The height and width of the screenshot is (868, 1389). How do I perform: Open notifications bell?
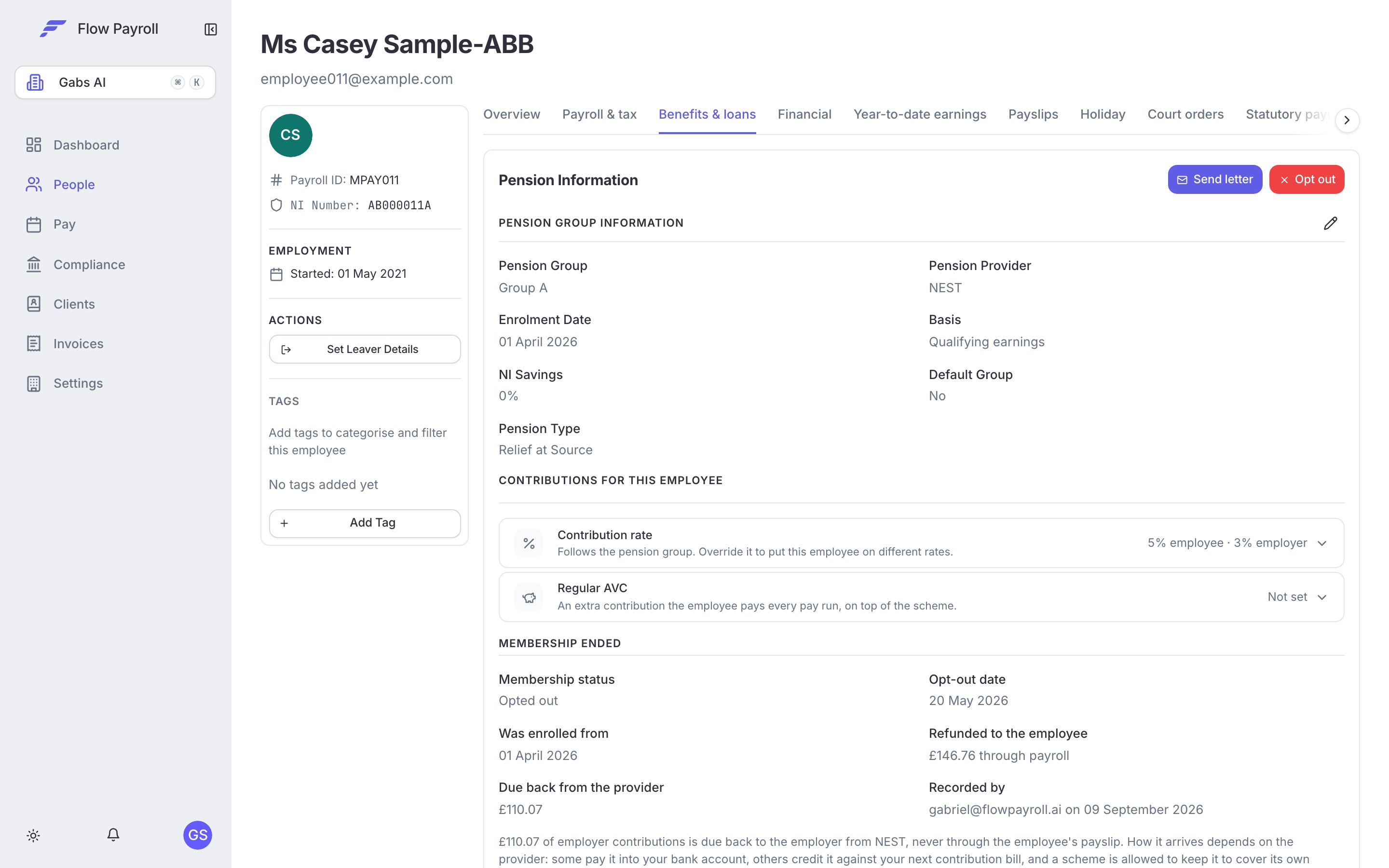pyautogui.click(x=114, y=835)
